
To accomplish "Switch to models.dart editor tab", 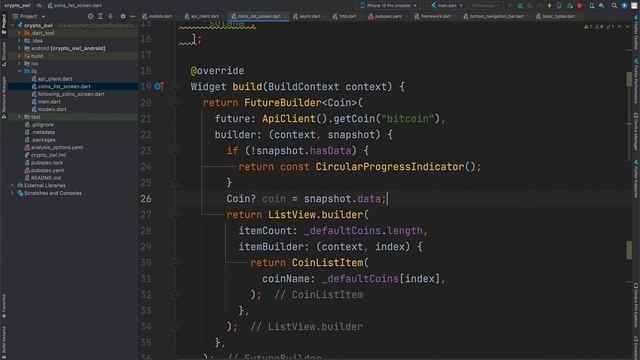I will coord(159,16).
